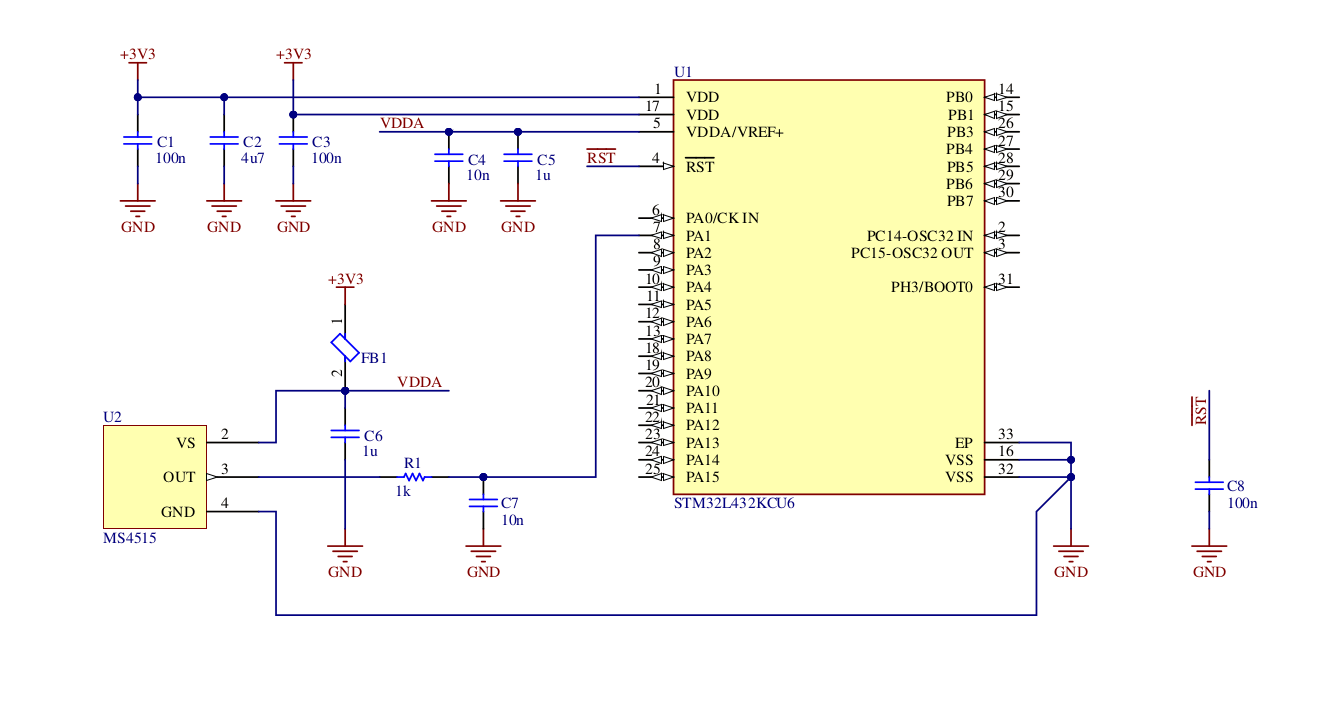Click the EP pin name on U1

pyautogui.click(x=964, y=442)
